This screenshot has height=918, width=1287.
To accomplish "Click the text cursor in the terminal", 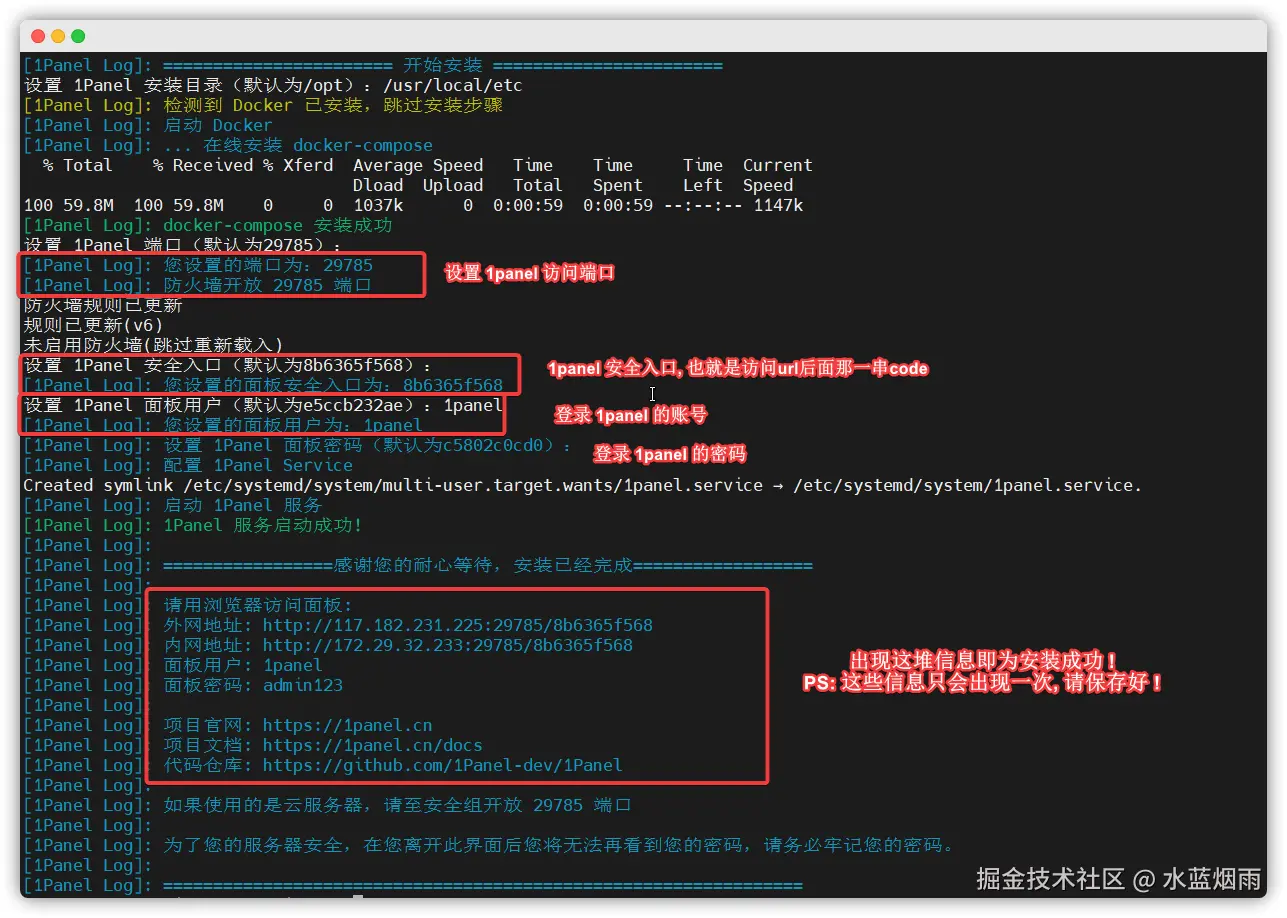I will (x=652, y=394).
